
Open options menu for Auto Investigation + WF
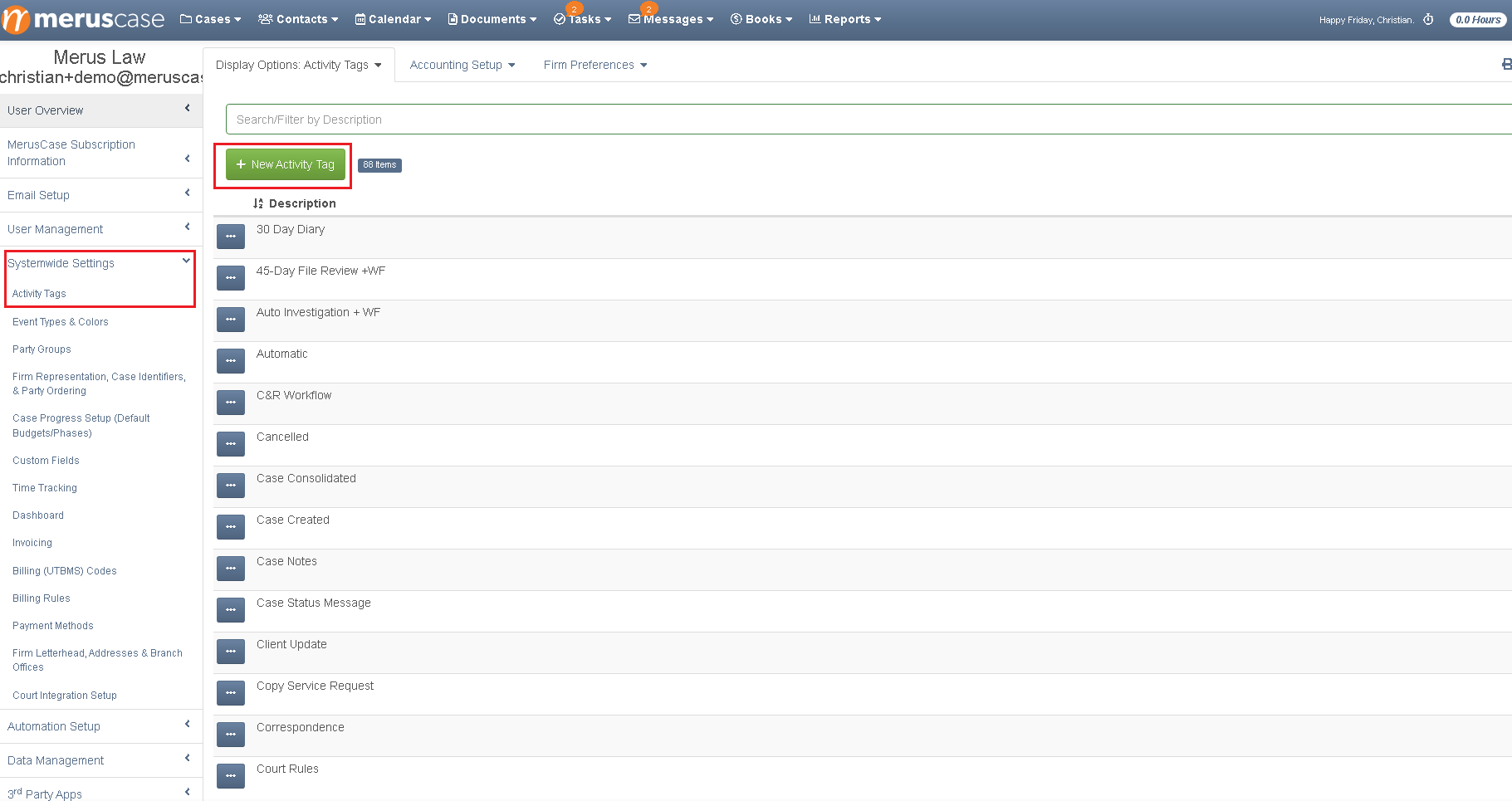click(x=231, y=320)
